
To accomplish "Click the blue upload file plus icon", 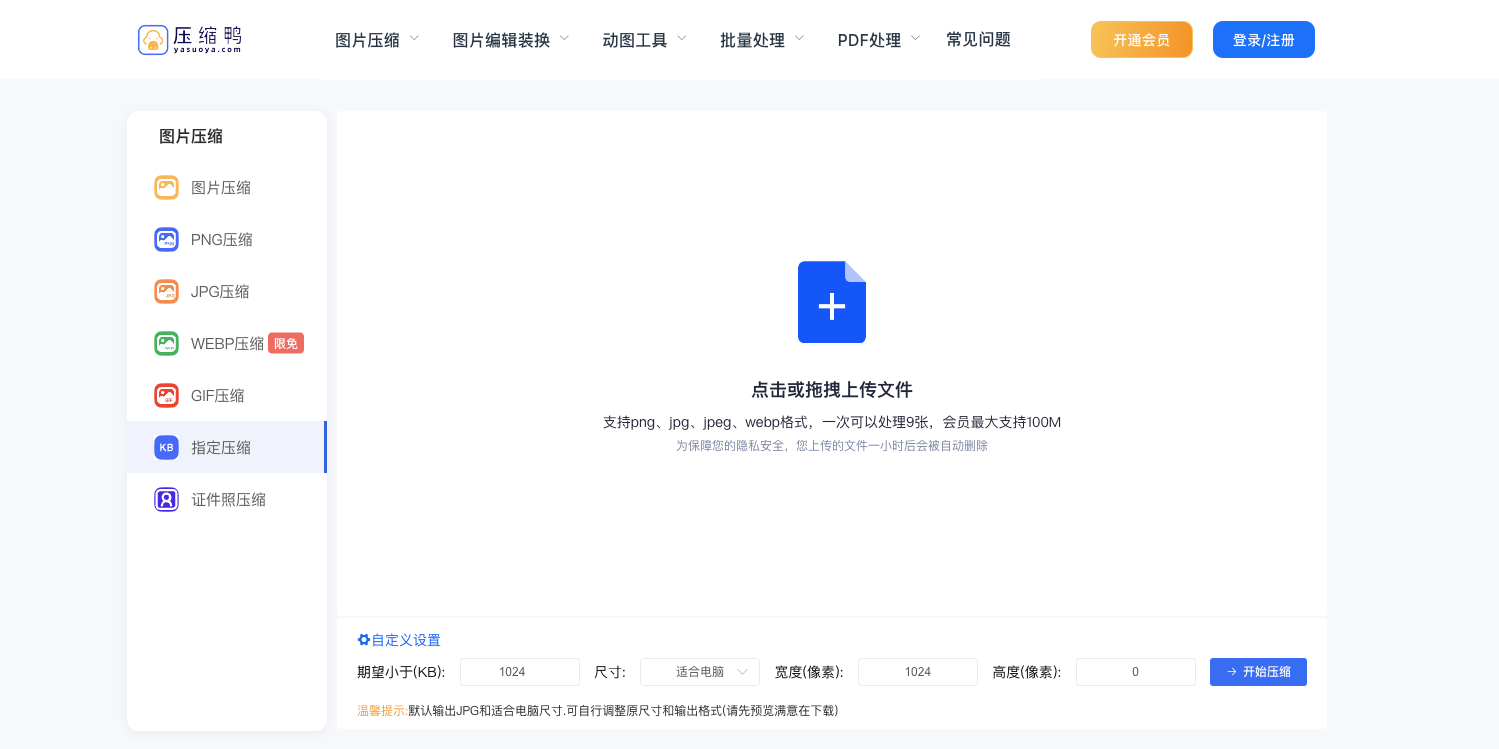I will pos(832,302).
